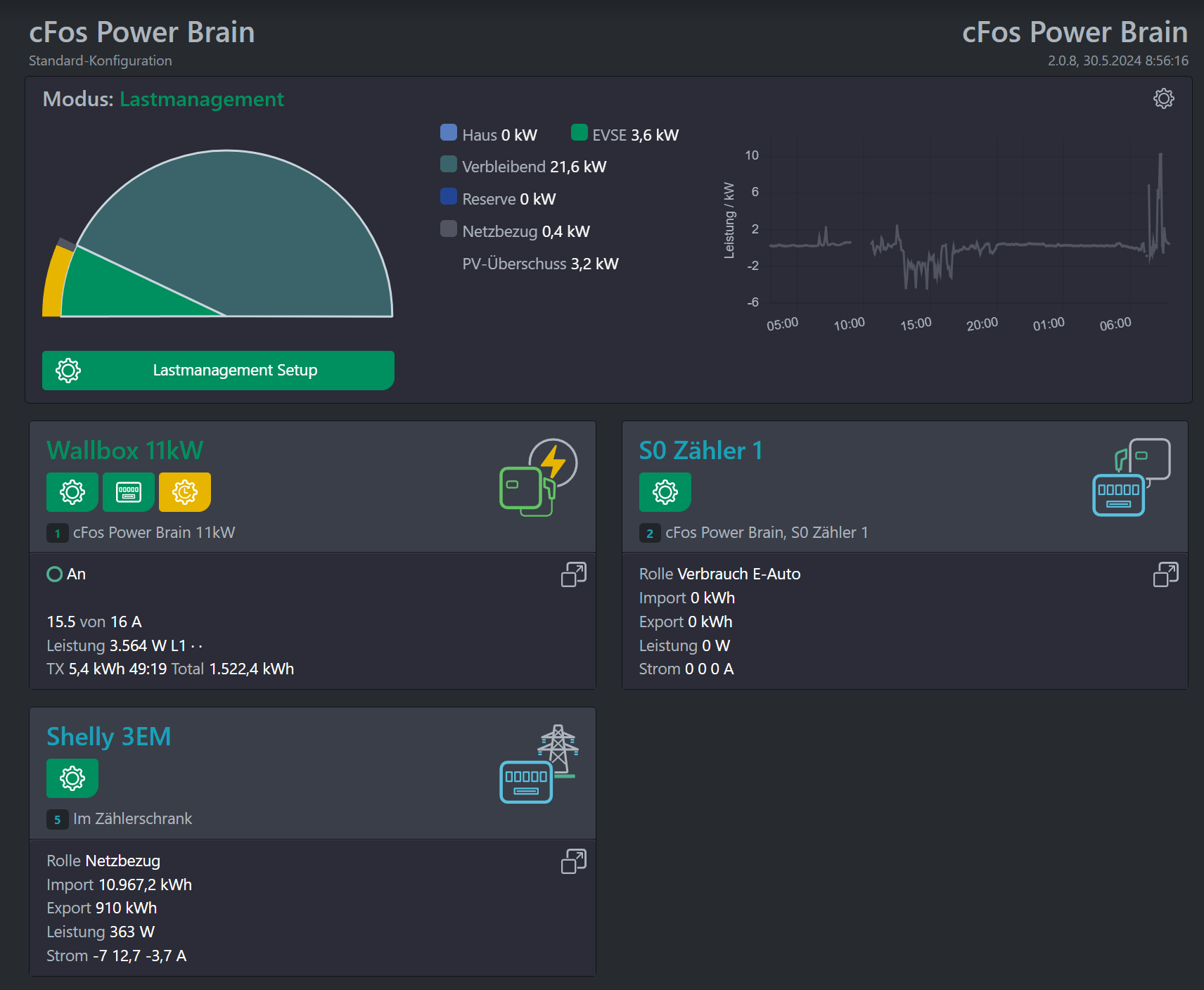Click the device number 1 badge

point(58,533)
